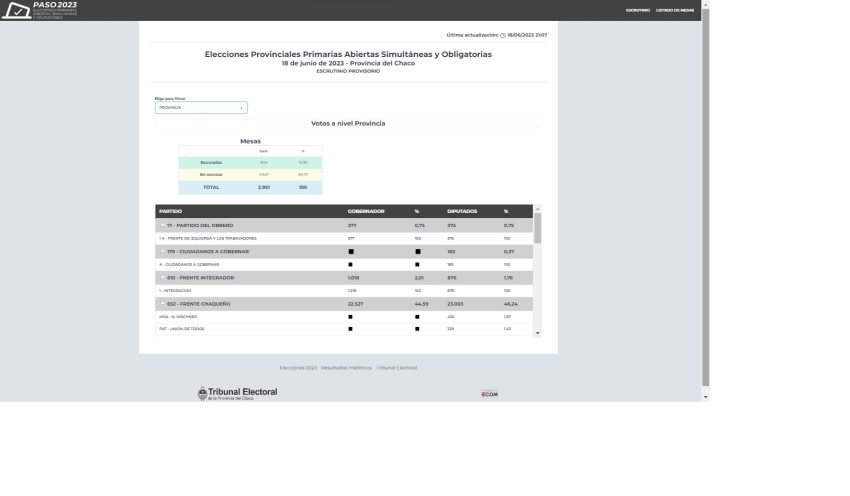The image size is (850, 496).
Task: Click scroll-down arrow of results table
Action: (x=538, y=332)
